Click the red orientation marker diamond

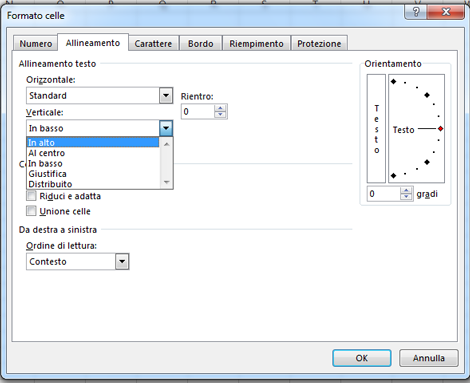pos(440,129)
